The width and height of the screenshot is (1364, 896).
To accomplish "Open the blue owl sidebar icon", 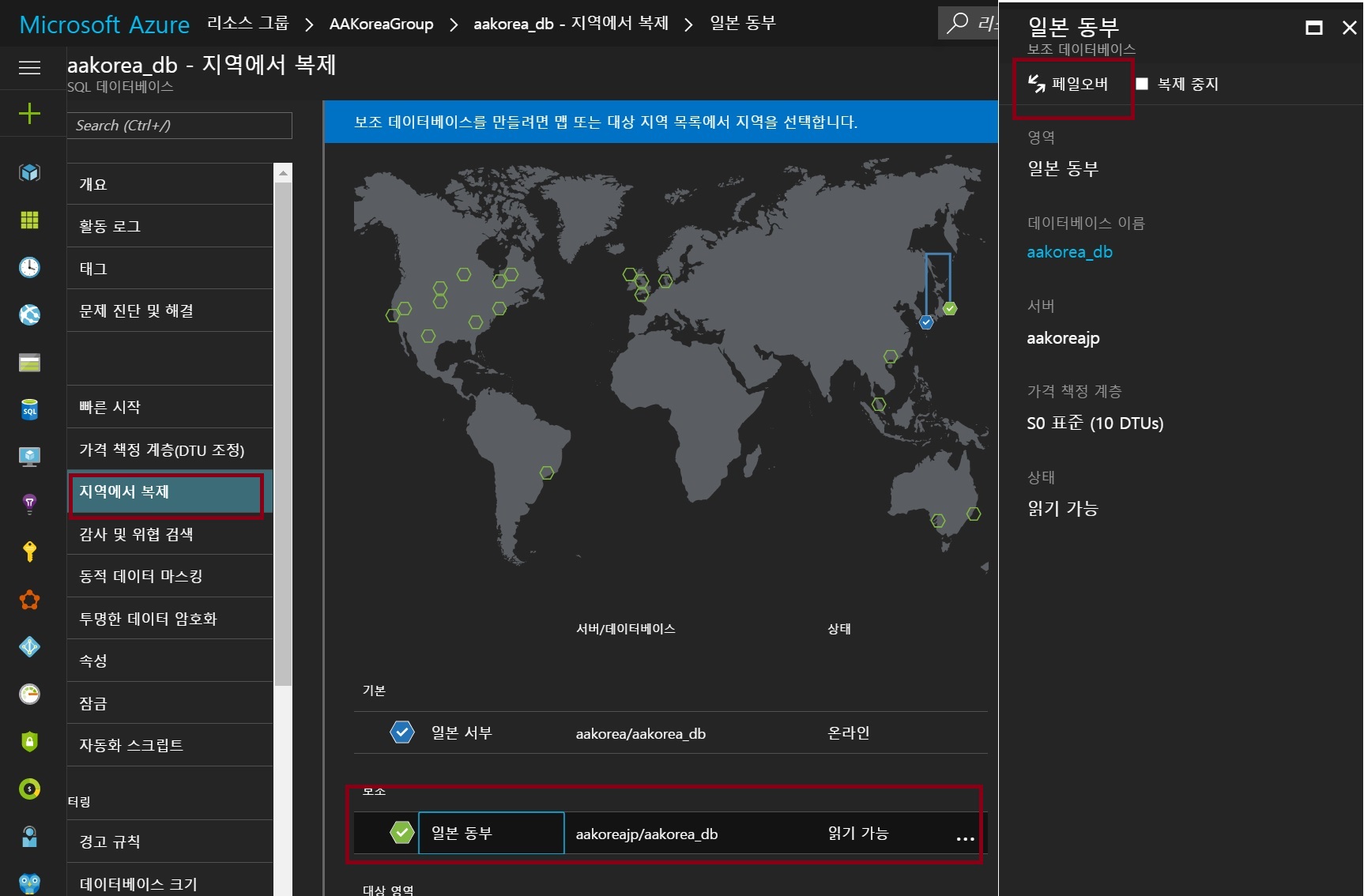I will pos(29,883).
